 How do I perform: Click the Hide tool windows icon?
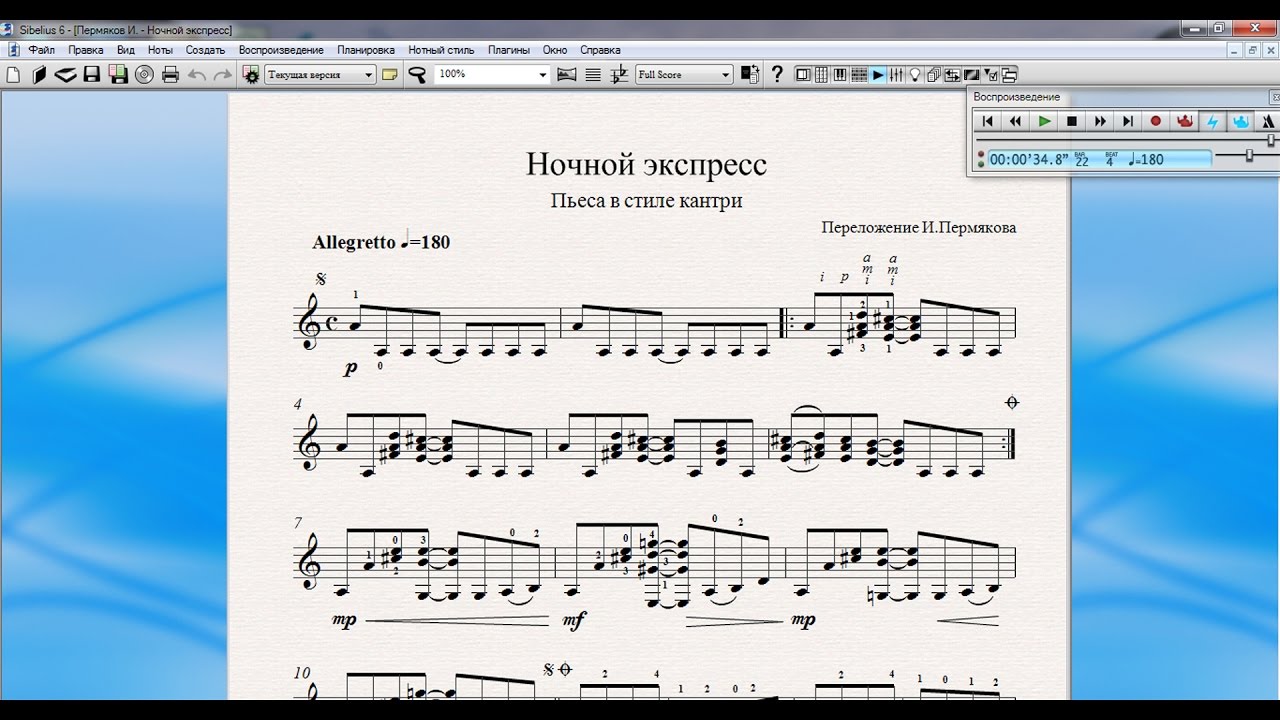[x=1009, y=74]
